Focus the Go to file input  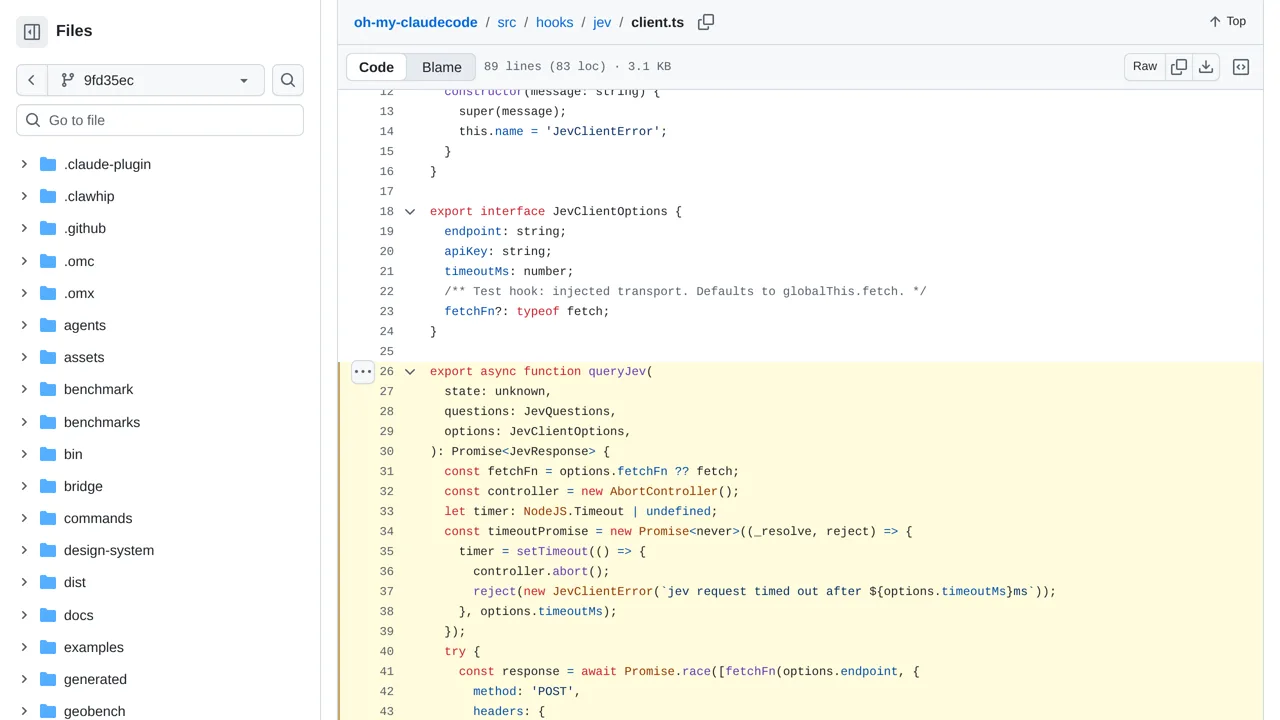tap(160, 120)
